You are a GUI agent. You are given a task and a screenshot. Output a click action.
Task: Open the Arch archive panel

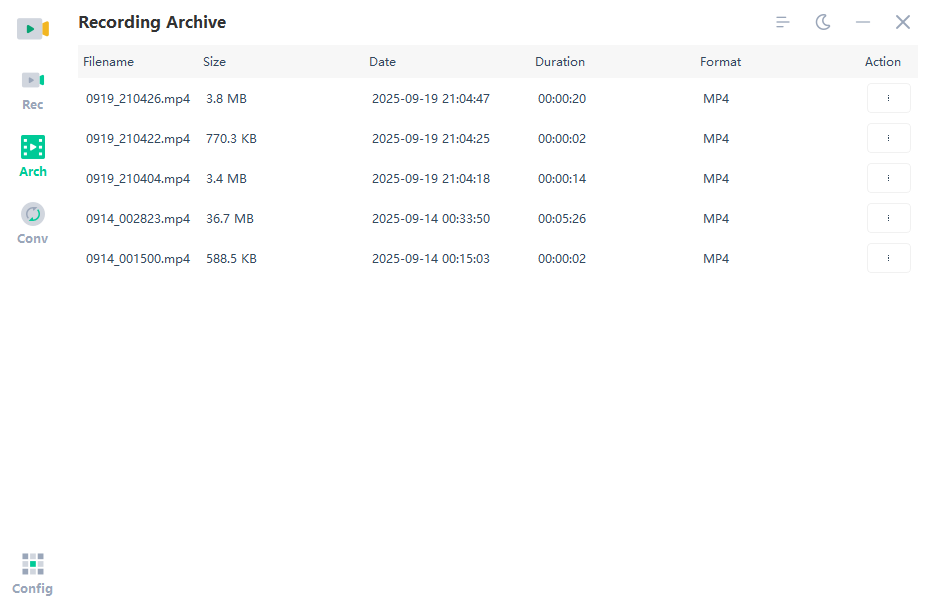(32, 157)
